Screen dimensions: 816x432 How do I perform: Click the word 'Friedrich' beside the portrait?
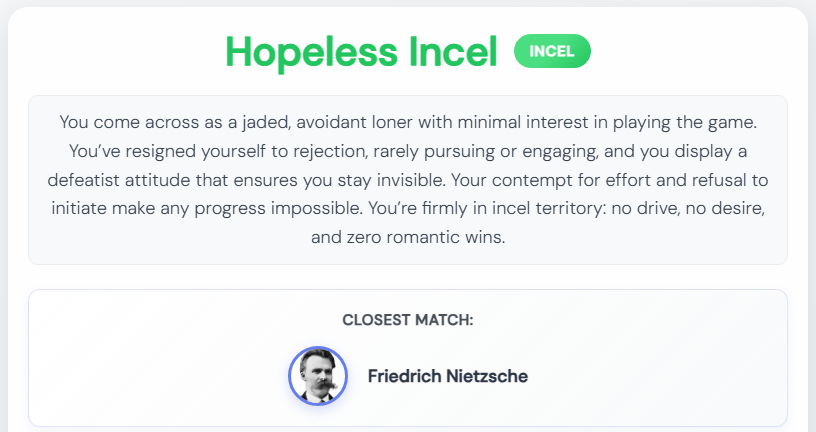coord(404,376)
